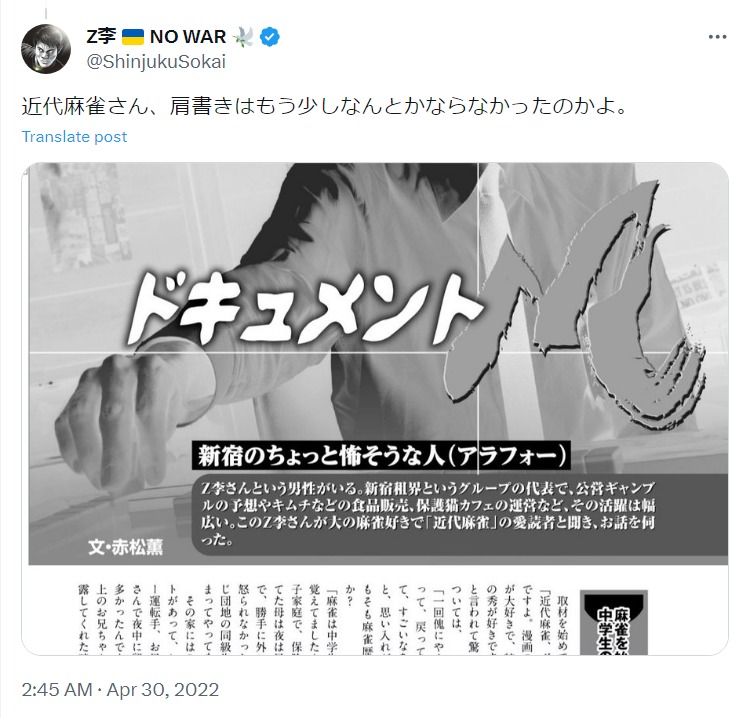Open the @ShinjukuSokai handle link
The height and width of the screenshot is (718, 736).
point(156,61)
